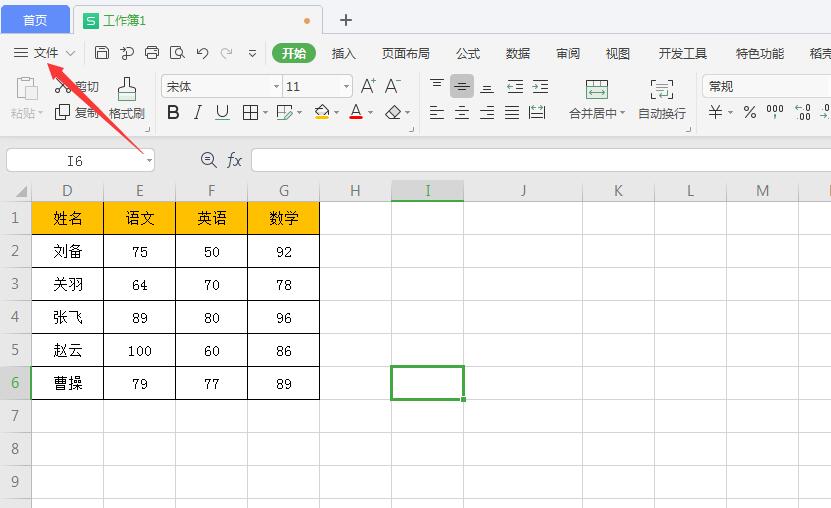The height and width of the screenshot is (508, 831).
Task: Increase font size with A+ icon
Action: (368, 86)
